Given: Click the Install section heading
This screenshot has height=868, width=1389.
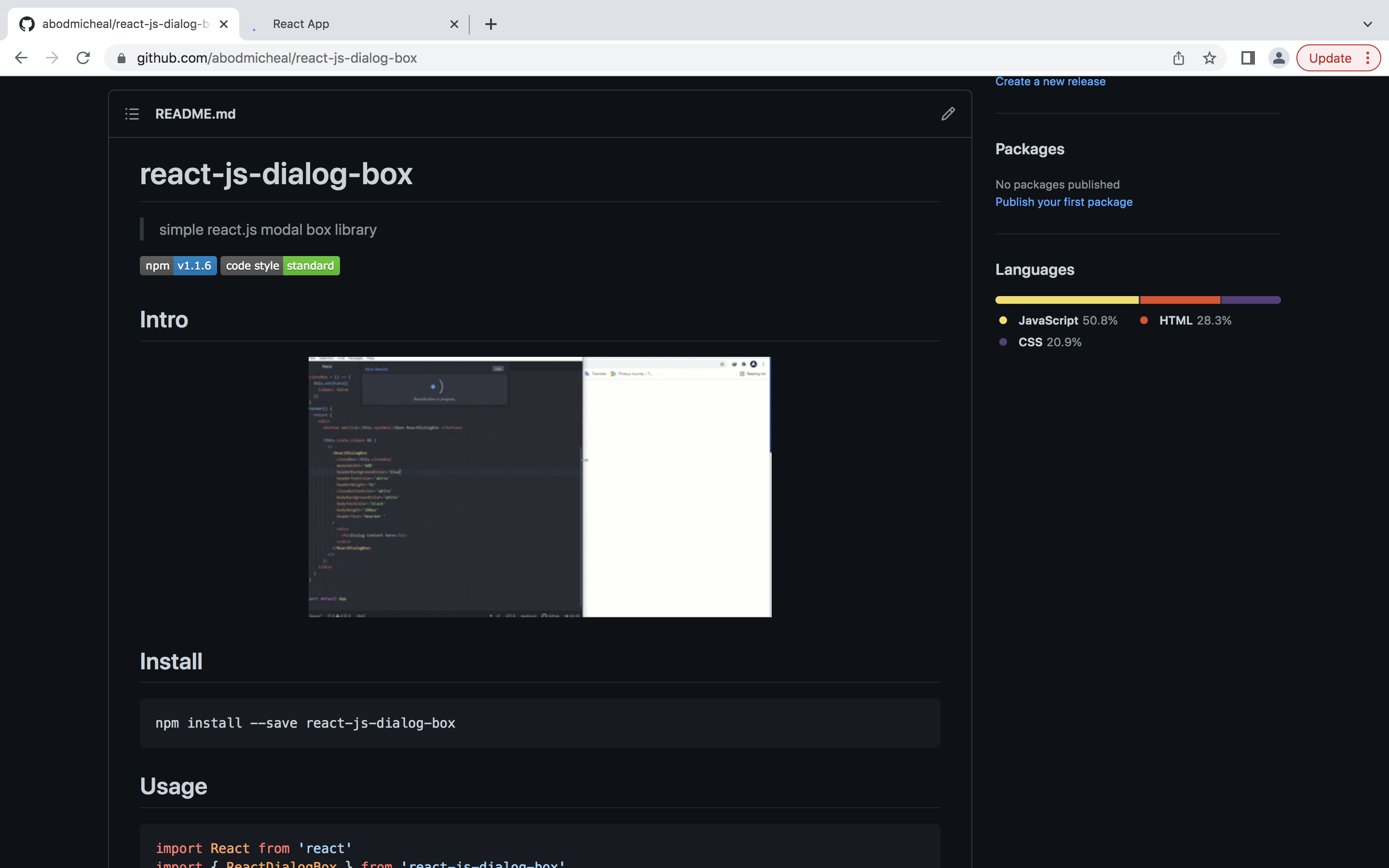Looking at the screenshot, I should coord(171,661).
